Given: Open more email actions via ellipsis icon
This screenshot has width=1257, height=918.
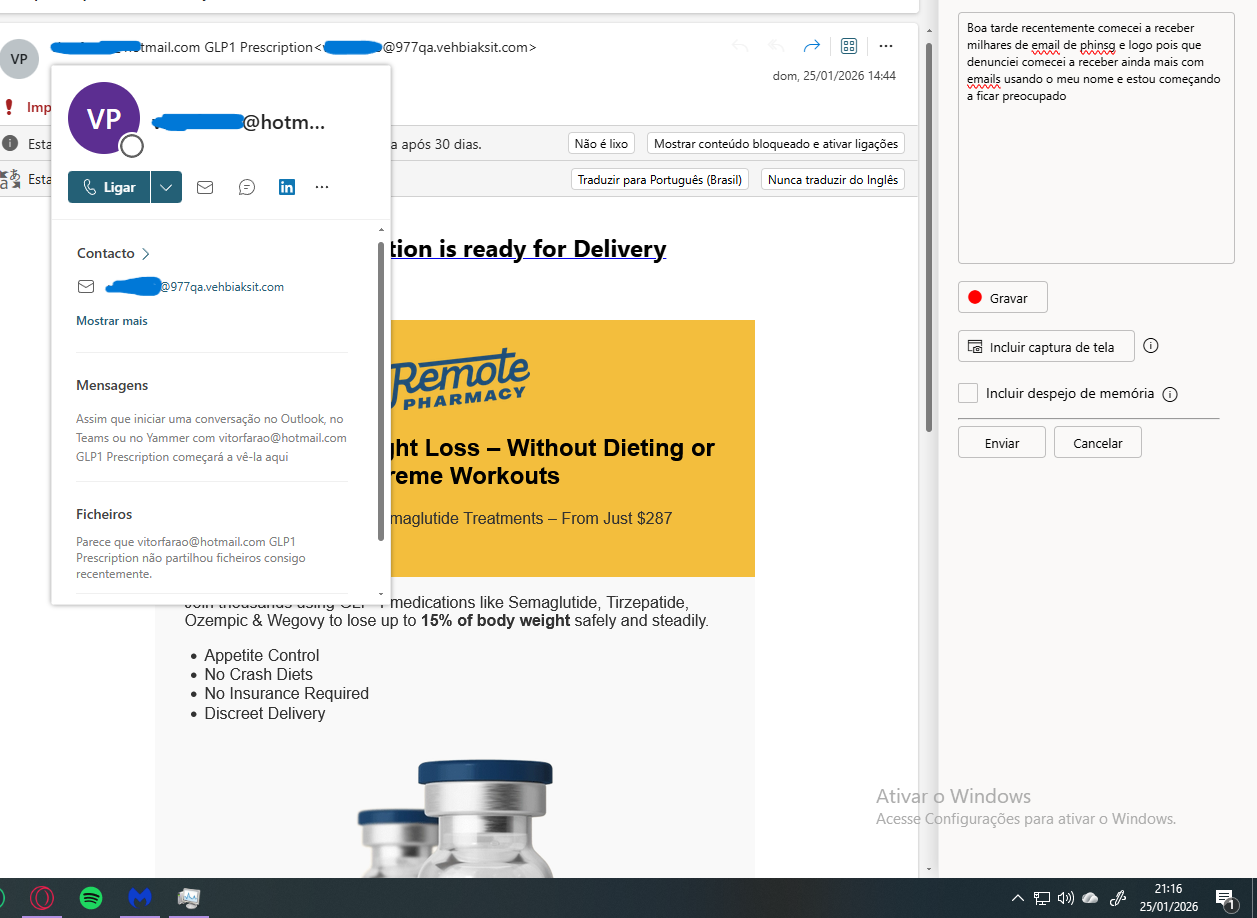Looking at the screenshot, I should click(886, 45).
